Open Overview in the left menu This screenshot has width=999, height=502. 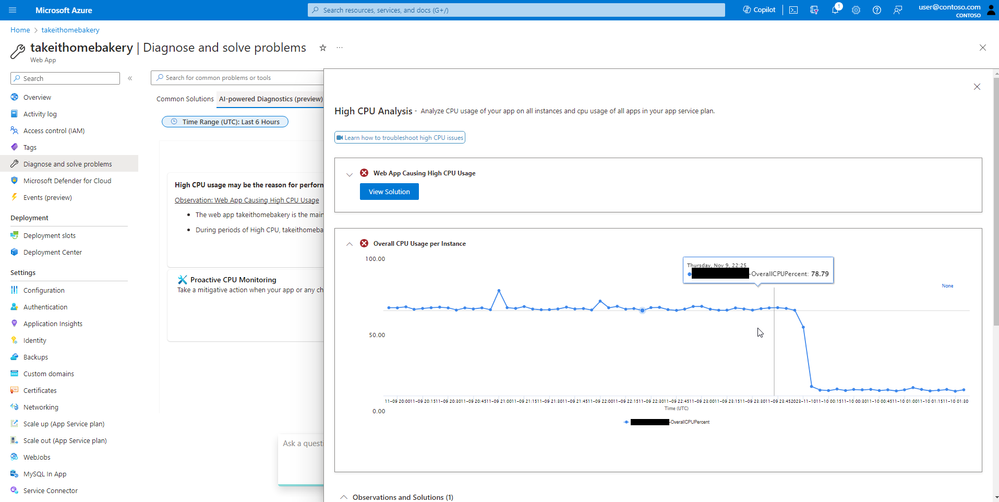click(37, 97)
